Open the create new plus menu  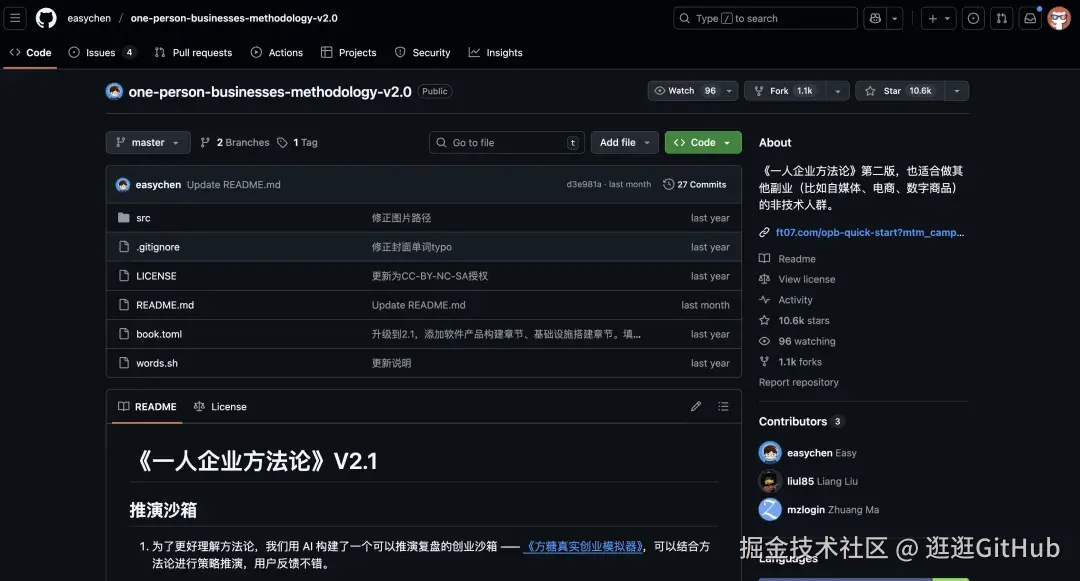click(938, 19)
